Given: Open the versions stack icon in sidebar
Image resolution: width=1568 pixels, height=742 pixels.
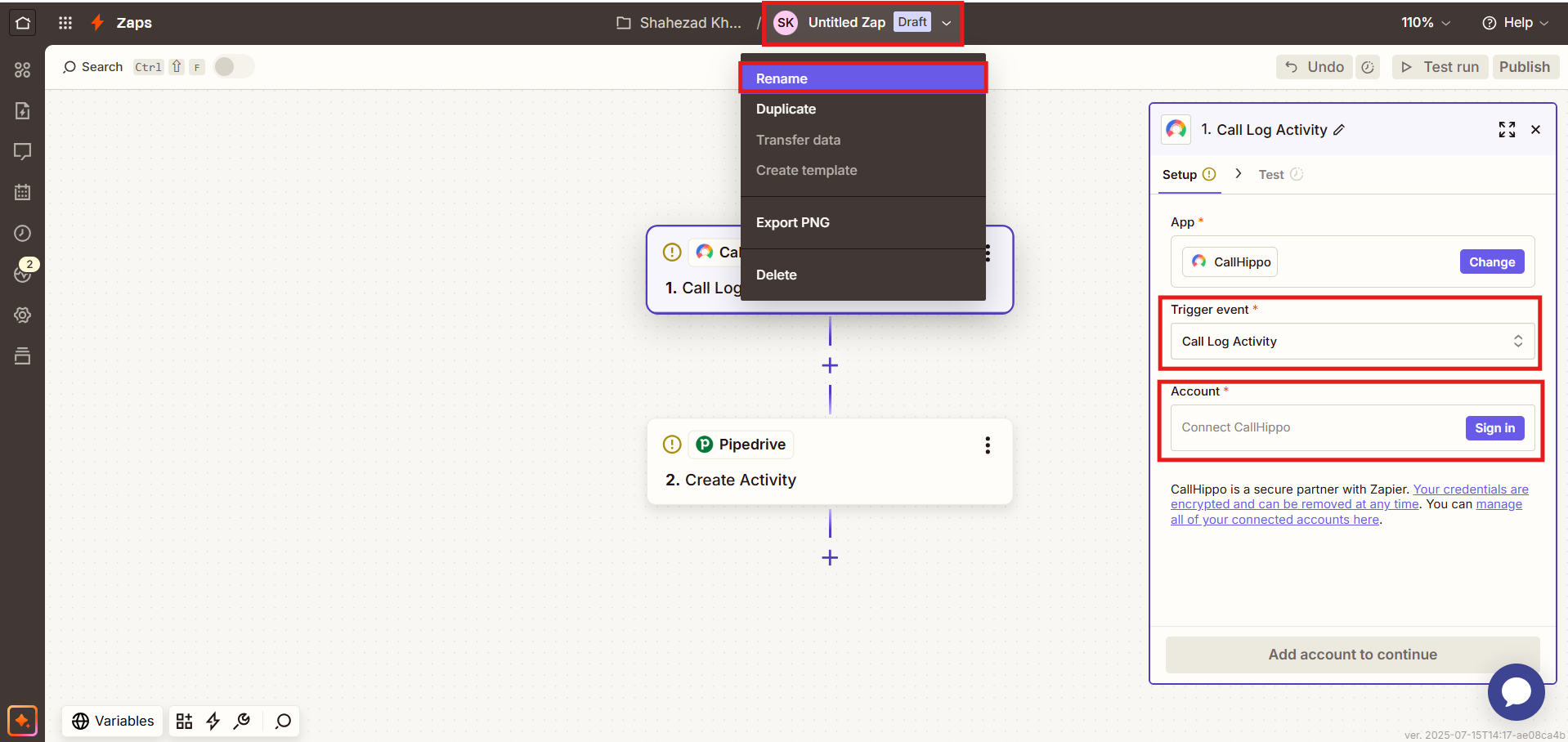Looking at the screenshot, I should tap(23, 355).
